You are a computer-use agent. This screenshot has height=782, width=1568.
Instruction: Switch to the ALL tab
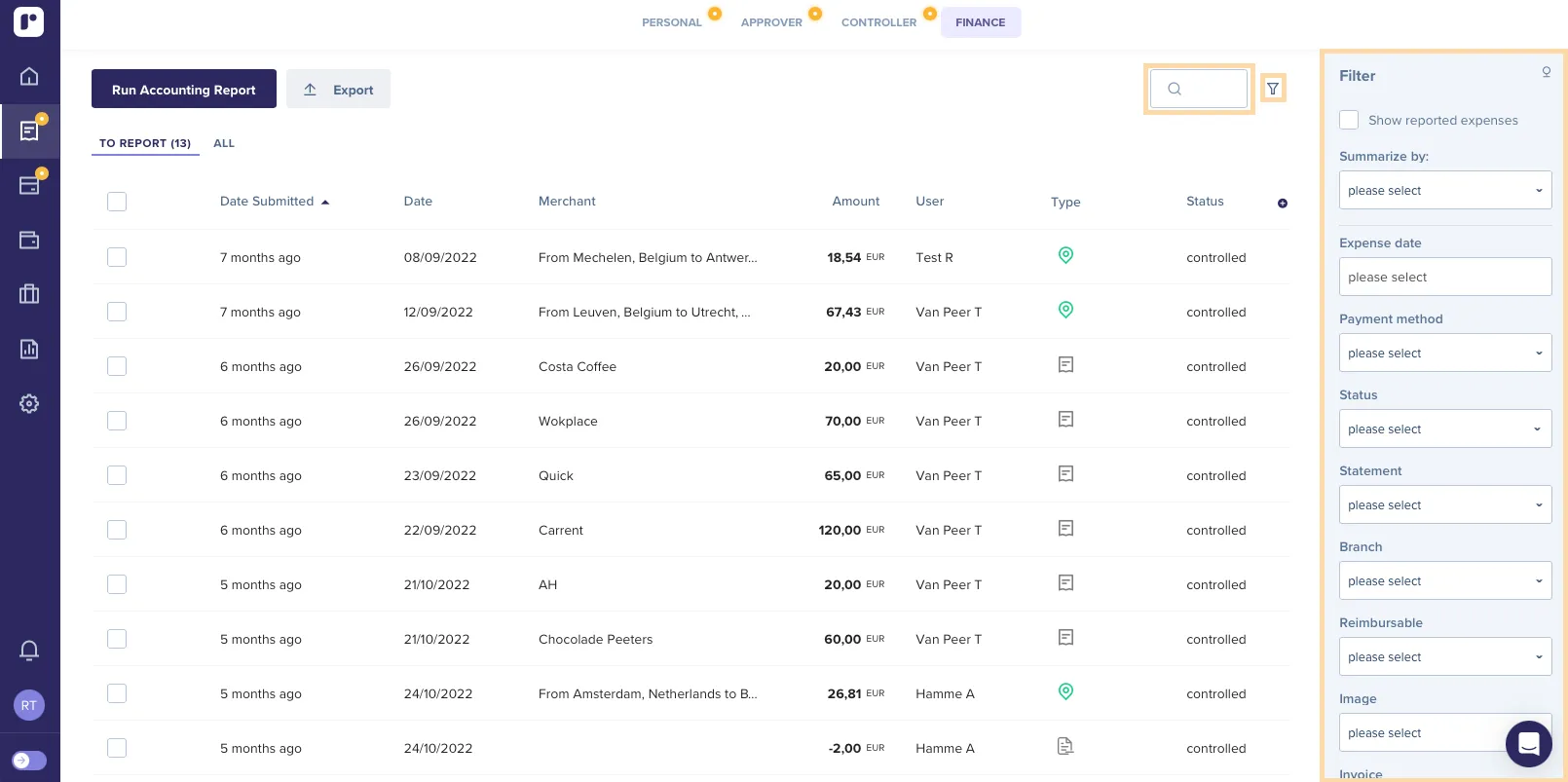coord(224,143)
